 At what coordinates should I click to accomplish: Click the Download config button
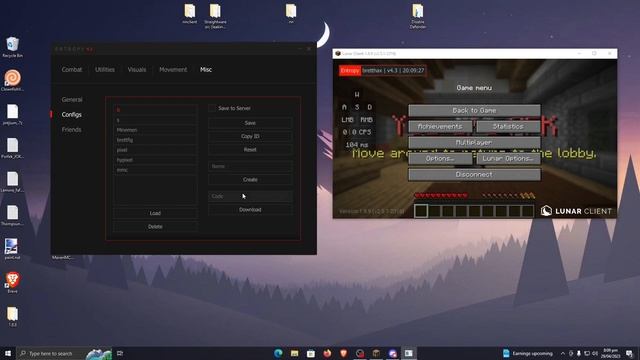[x=250, y=210]
